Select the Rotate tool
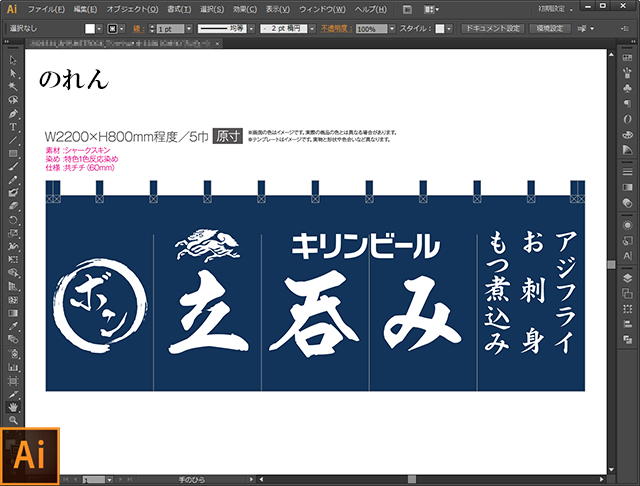The width and height of the screenshot is (640, 486). click(x=13, y=220)
